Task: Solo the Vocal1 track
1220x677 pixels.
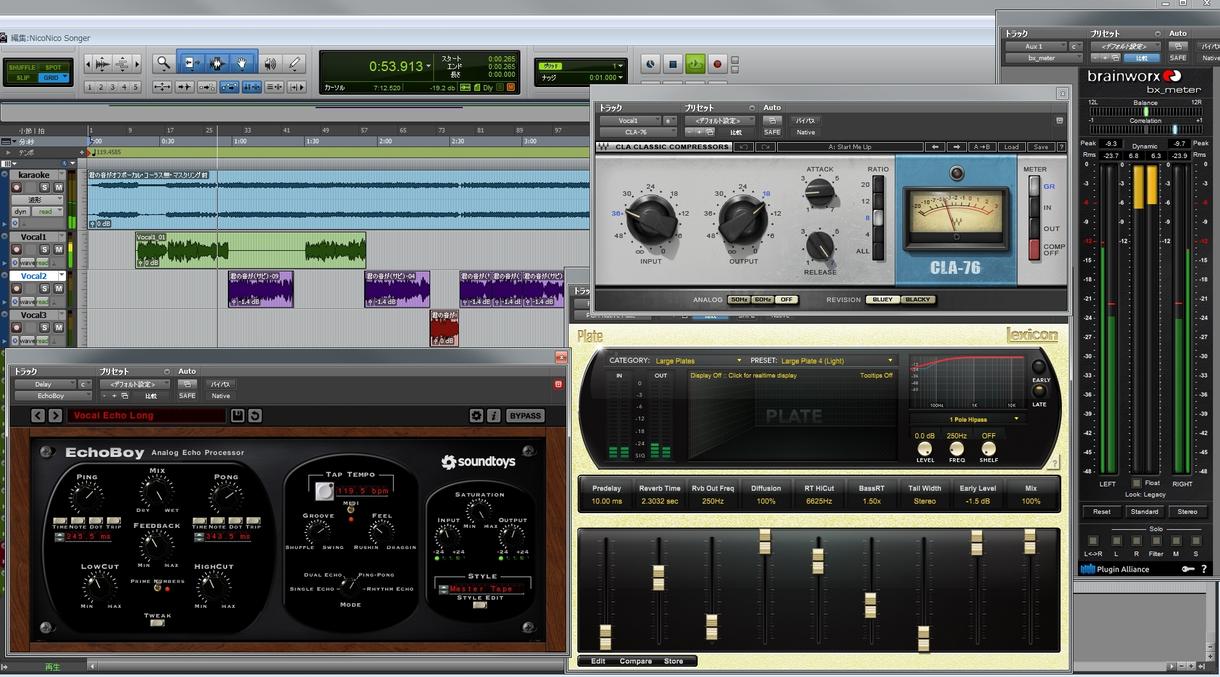Action: click(44, 249)
